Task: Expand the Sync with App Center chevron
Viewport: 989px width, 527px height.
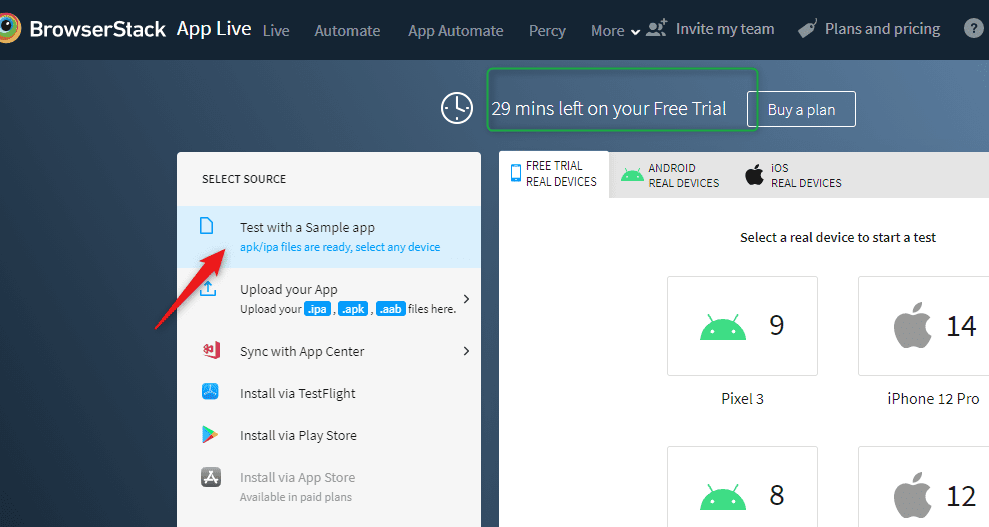Action: (x=466, y=351)
